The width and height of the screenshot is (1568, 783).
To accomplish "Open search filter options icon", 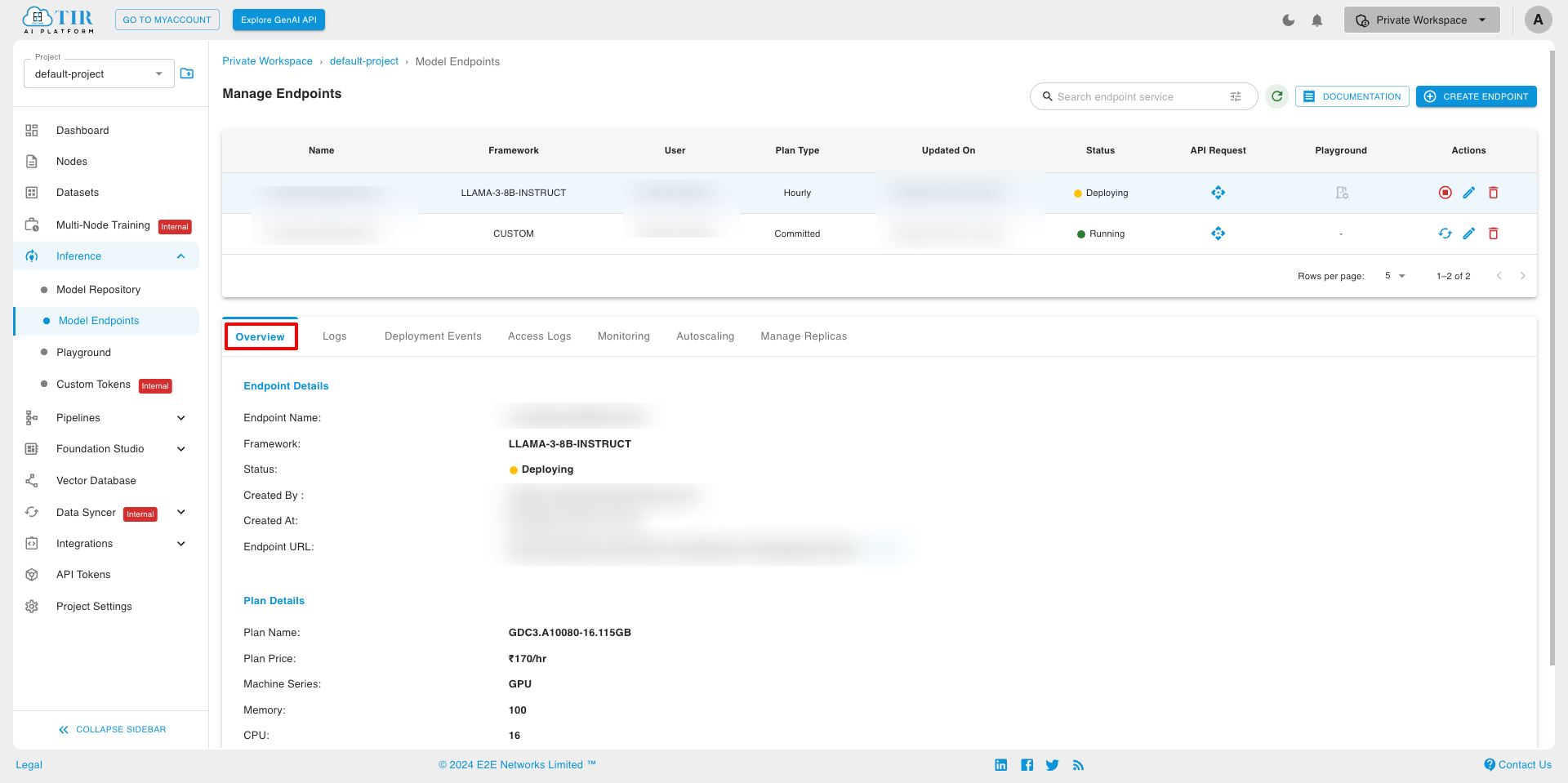I will point(1236,96).
